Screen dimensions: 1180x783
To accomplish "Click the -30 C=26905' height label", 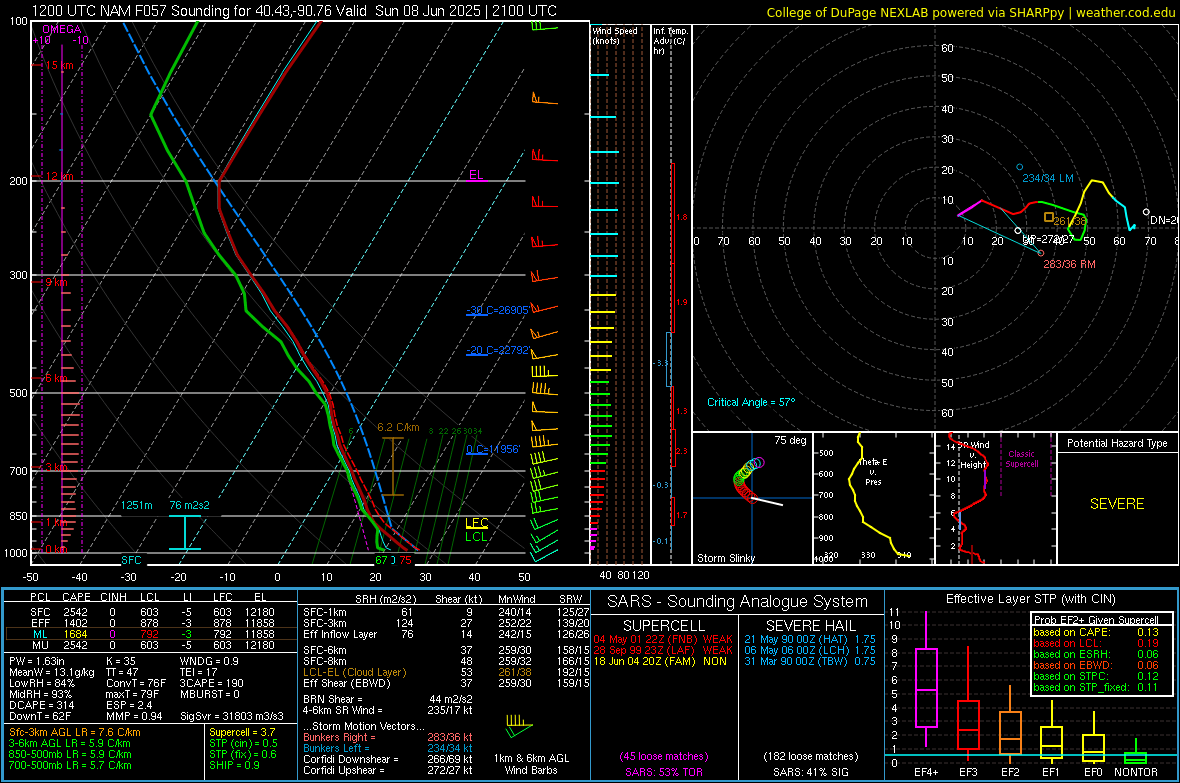I will pyautogui.click(x=497, y=310).
